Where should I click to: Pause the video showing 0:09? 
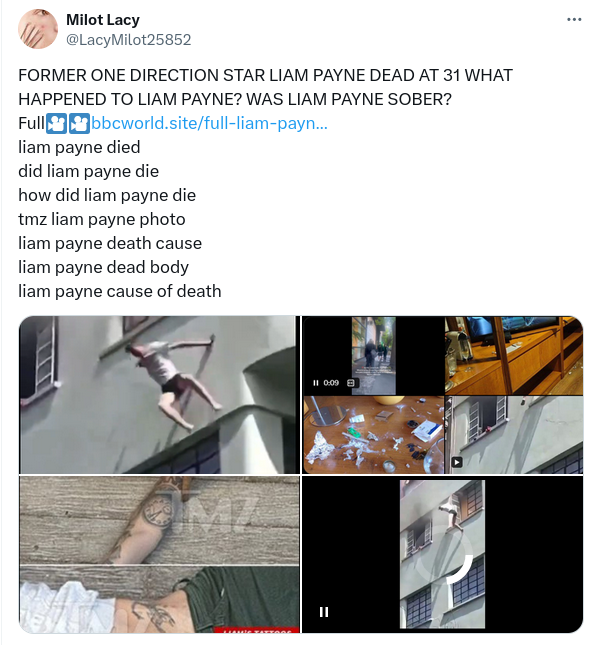pyautogui.click(x=316, y=383)
